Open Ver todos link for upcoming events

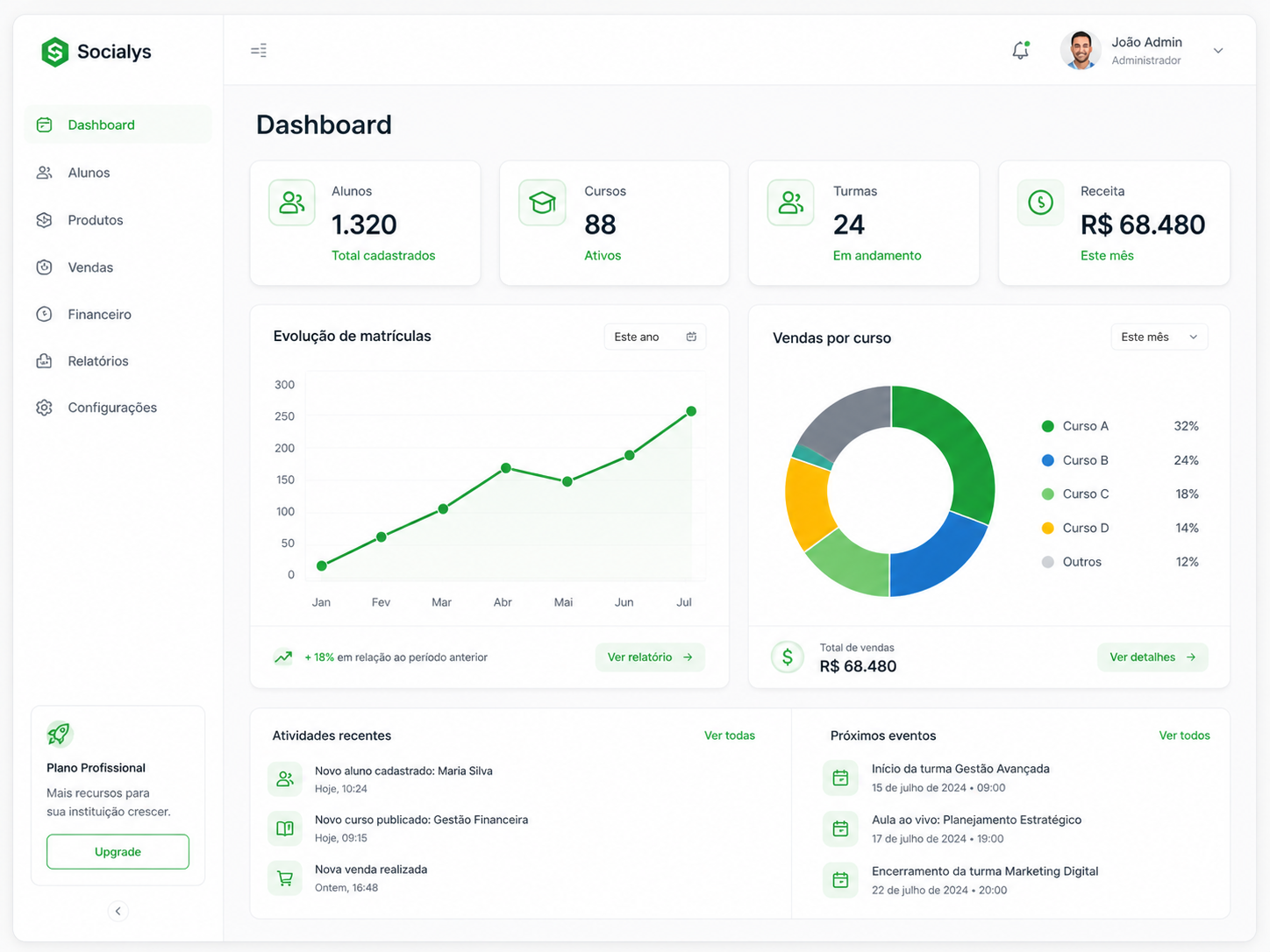(x=1184, y=735)
